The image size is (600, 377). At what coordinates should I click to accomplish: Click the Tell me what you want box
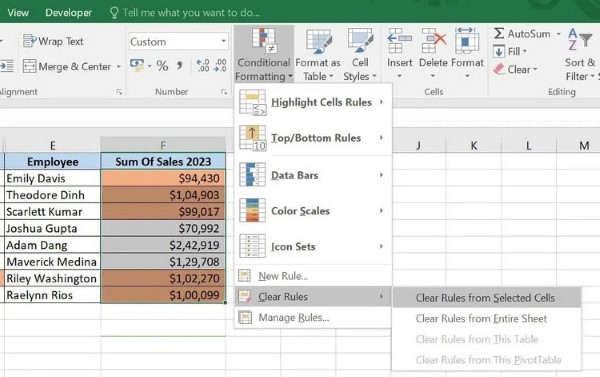pyautogui.click(x=191, y=13)
